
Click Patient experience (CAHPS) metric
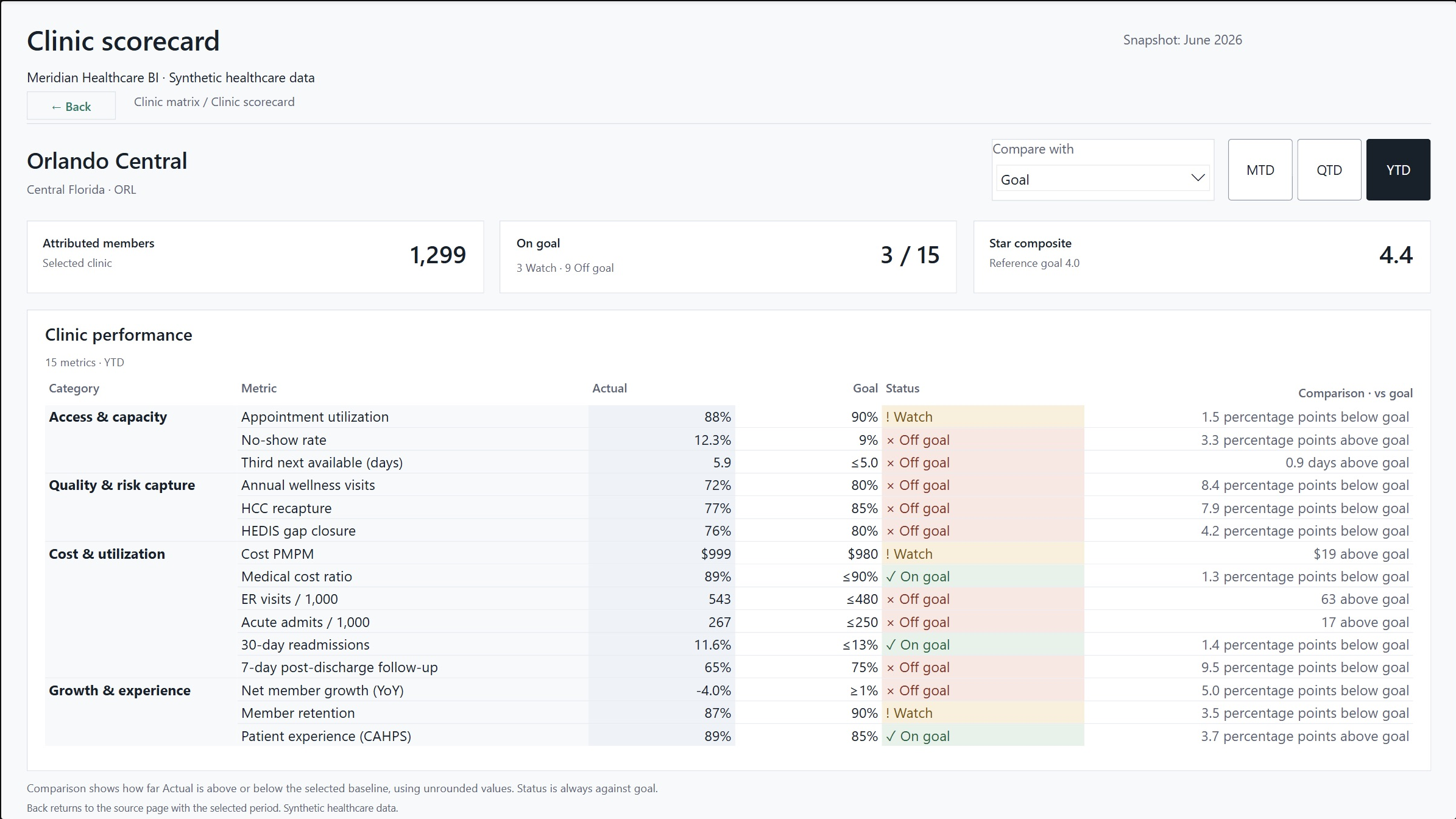coord(326,736)
